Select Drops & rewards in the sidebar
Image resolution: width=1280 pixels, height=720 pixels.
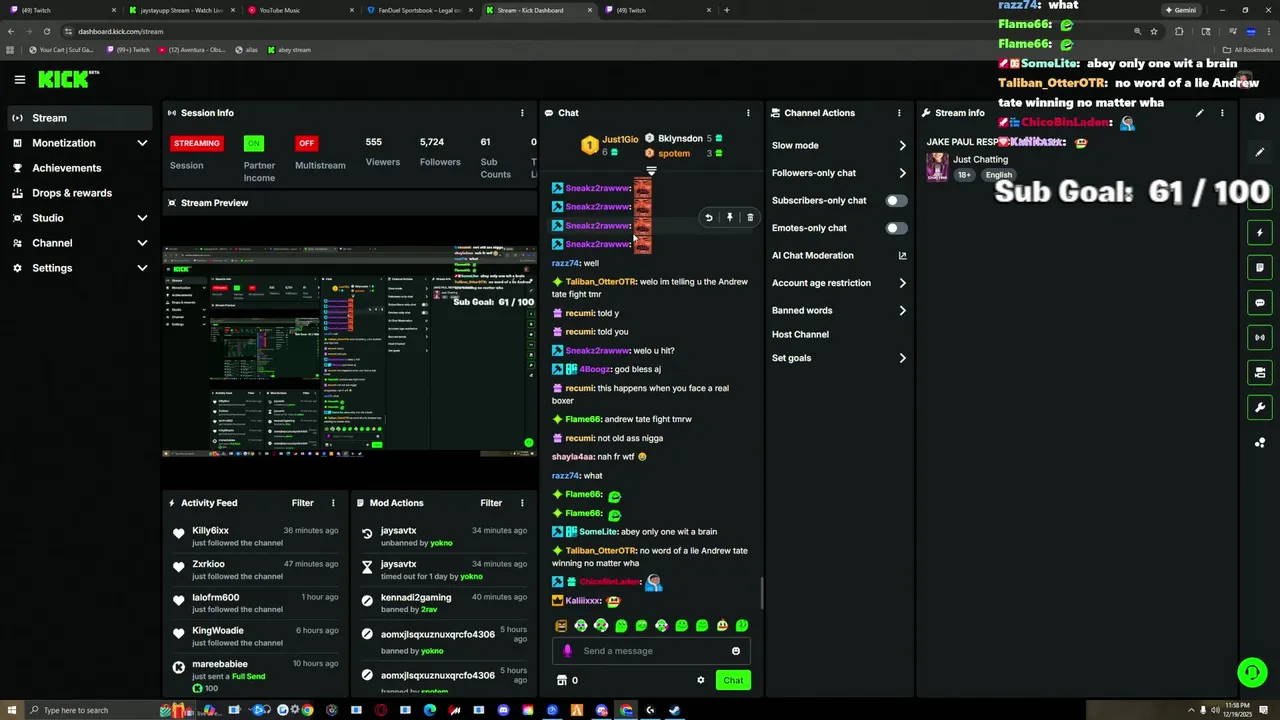tap(78, 193)
